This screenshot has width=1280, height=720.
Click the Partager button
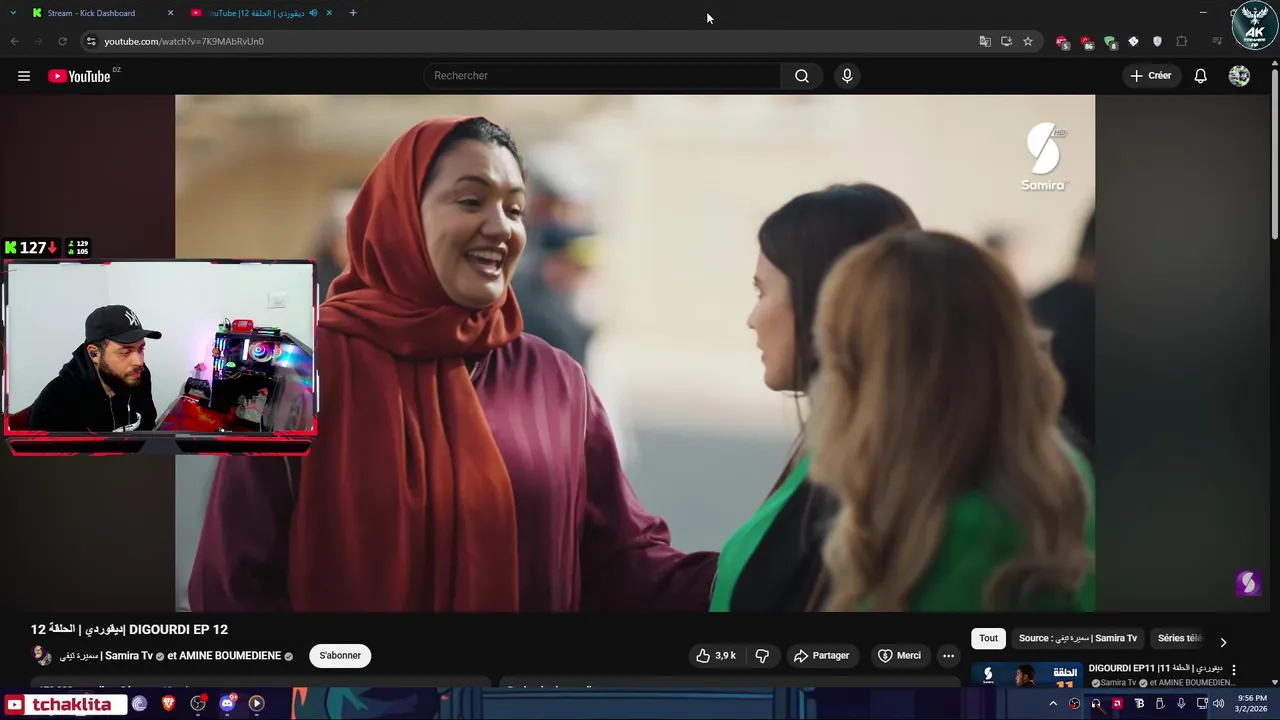[x=821, y=656]
